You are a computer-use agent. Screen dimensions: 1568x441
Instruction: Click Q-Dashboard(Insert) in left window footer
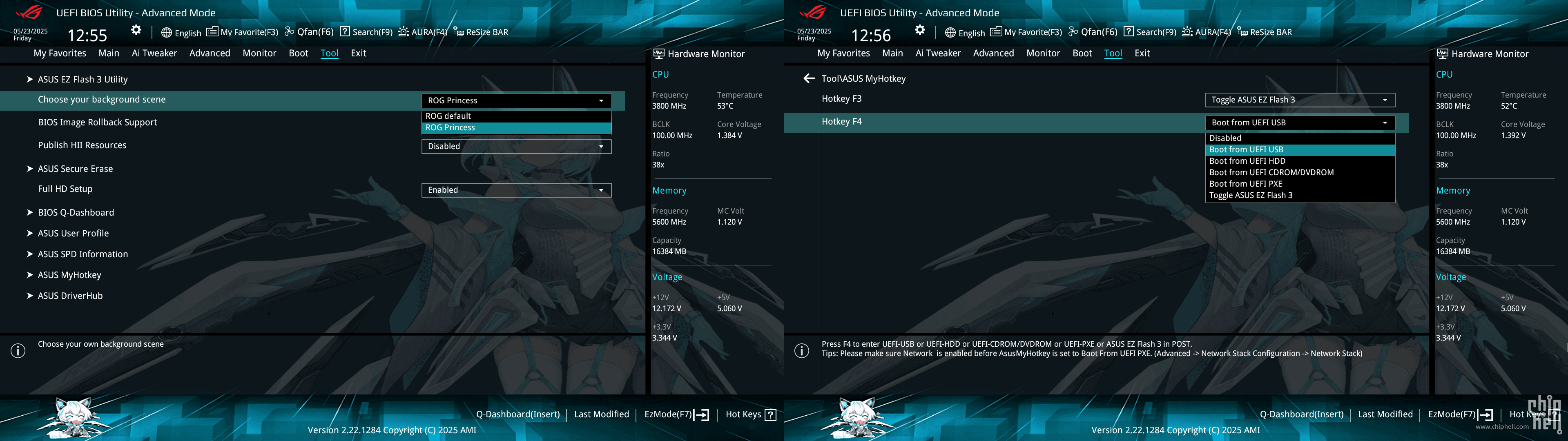pyautogui.click(x=518, y=414)
